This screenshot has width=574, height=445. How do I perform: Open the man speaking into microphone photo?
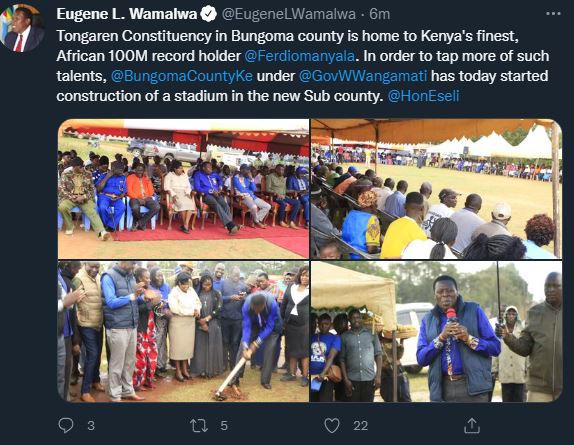pos(436,332)
